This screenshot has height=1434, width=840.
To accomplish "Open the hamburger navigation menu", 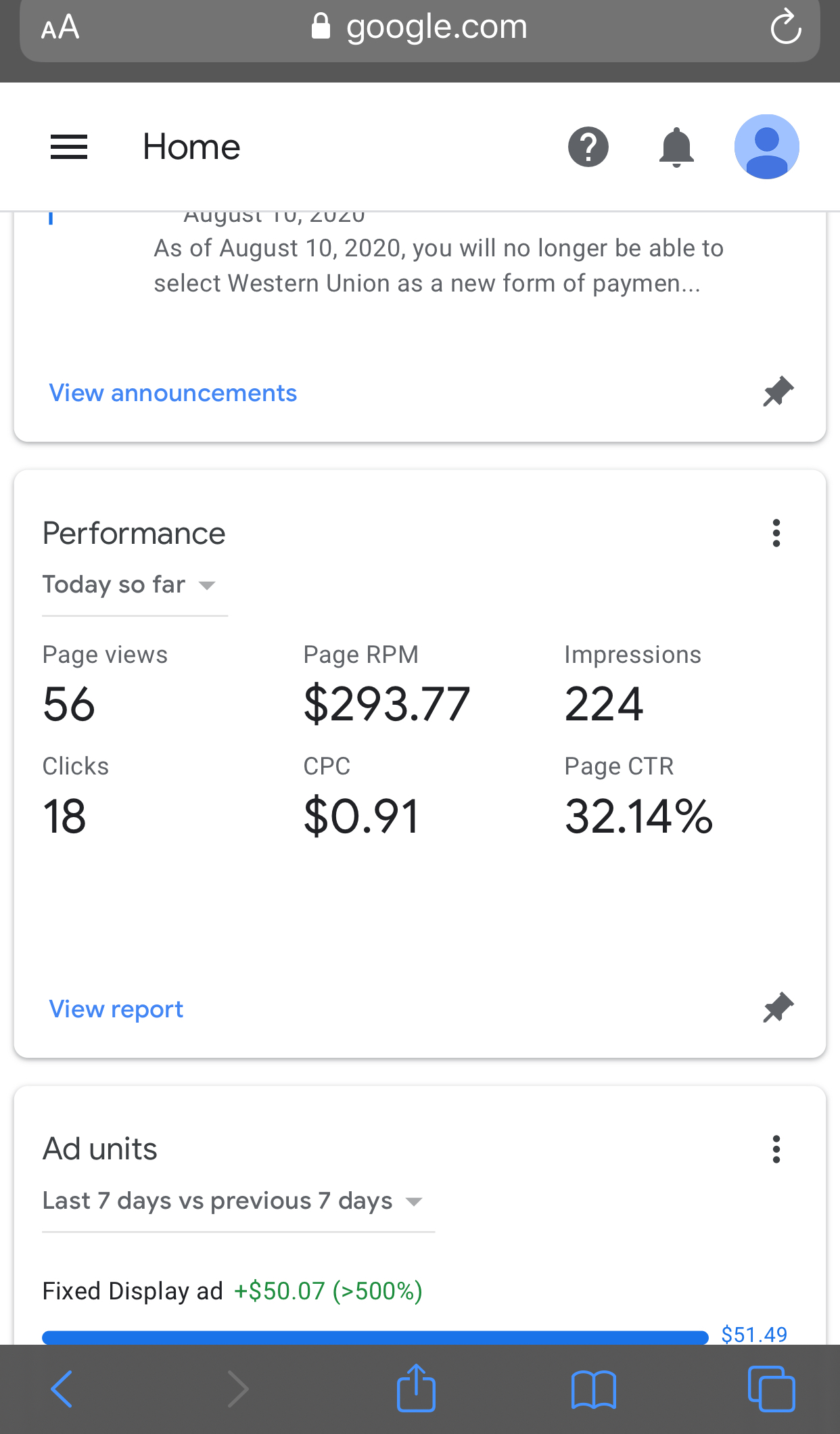I will [x=69, y=147].
